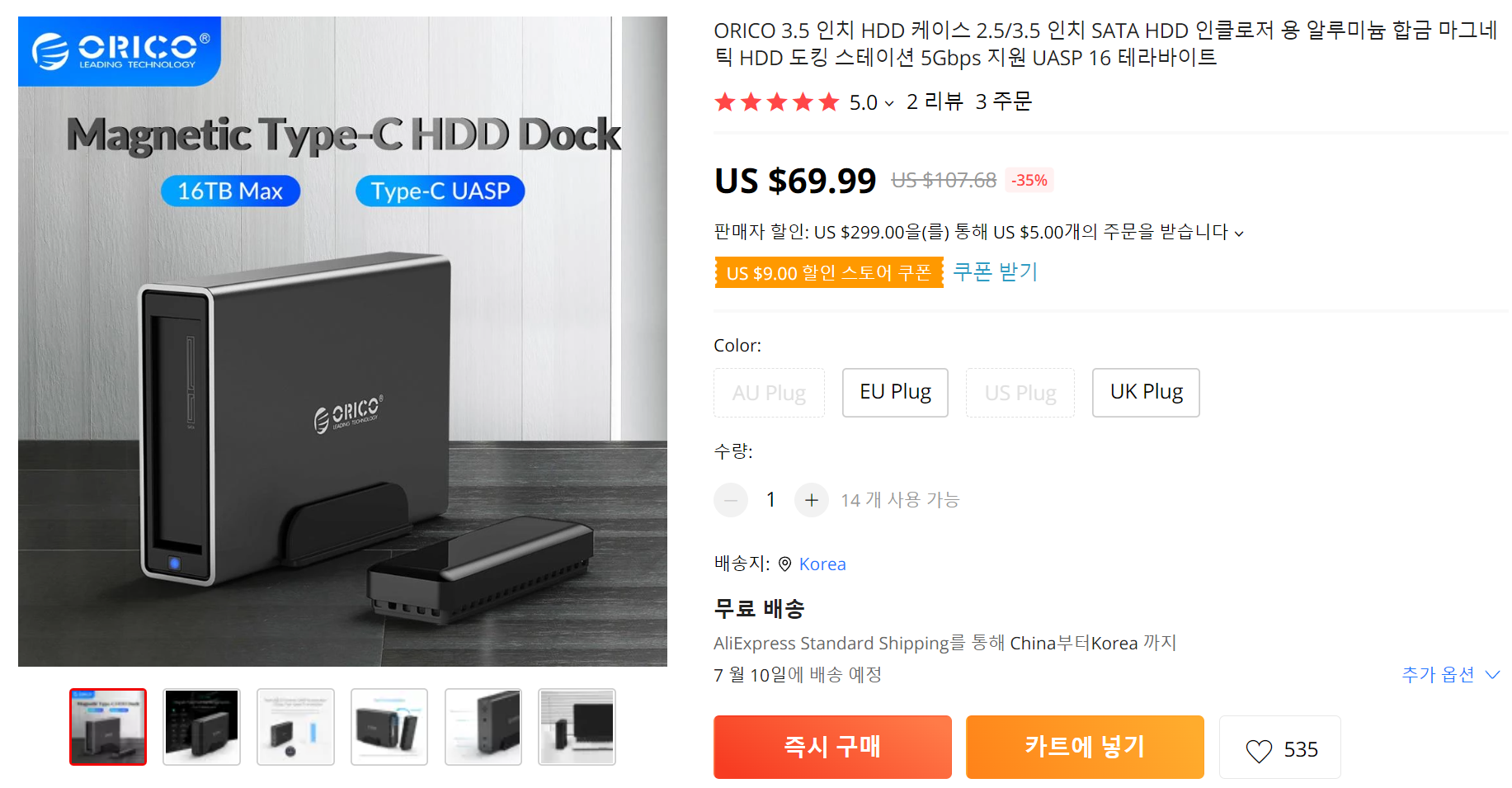1512x788 pixels.
Task: Select the US Plug option
Action: point(1020,393)
